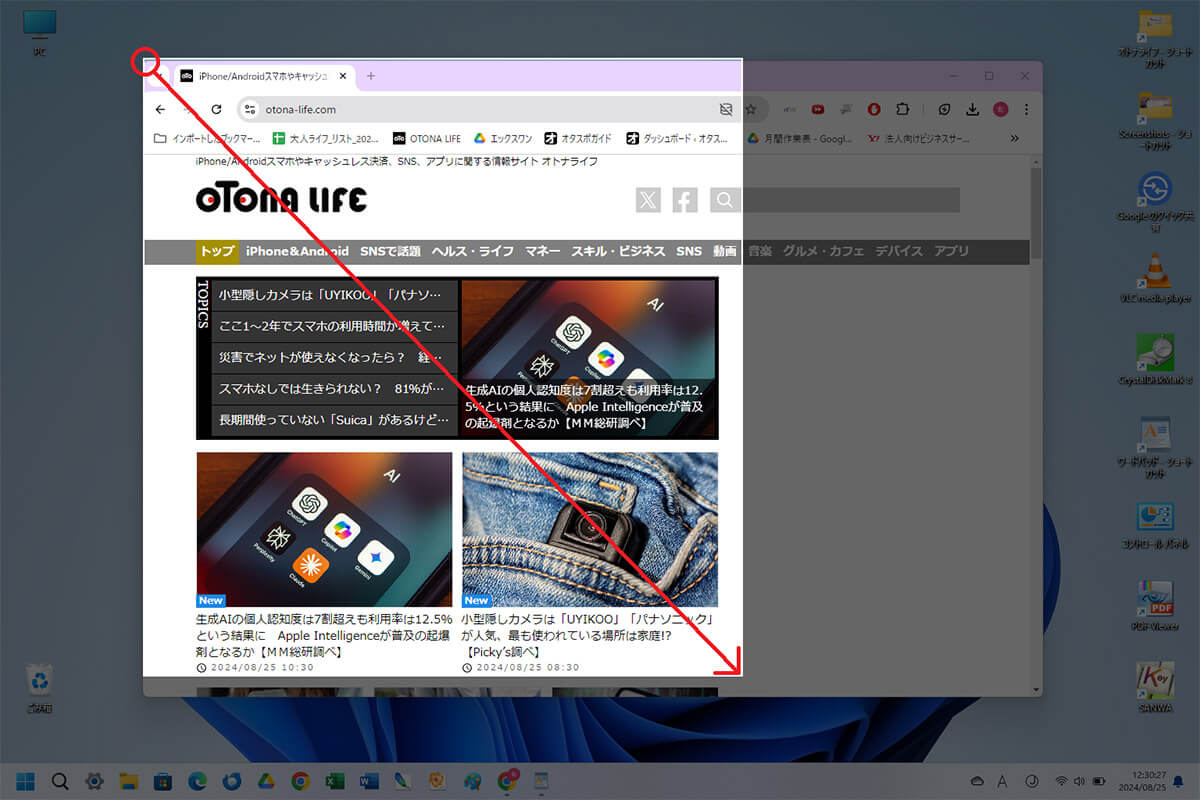This screenshot has height=800, width=1200.
Task: Open Chrome downloads arrow icon
Action: click(x=972, y=109)
